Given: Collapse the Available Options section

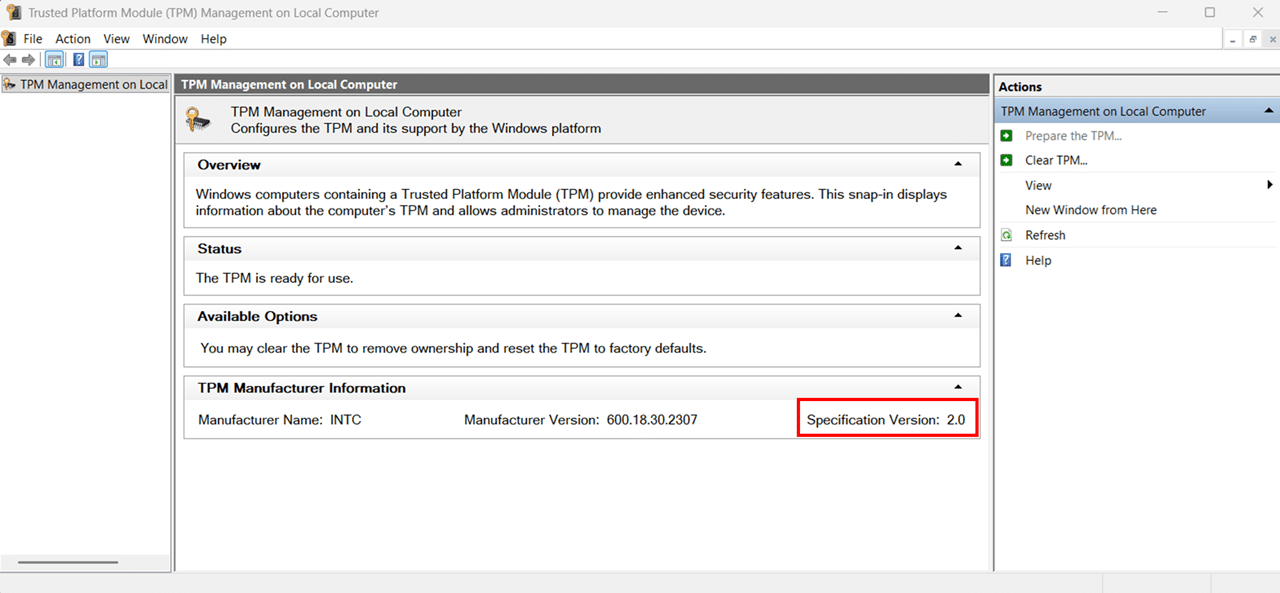Looking at the screenshot, I should coord(958,316).
